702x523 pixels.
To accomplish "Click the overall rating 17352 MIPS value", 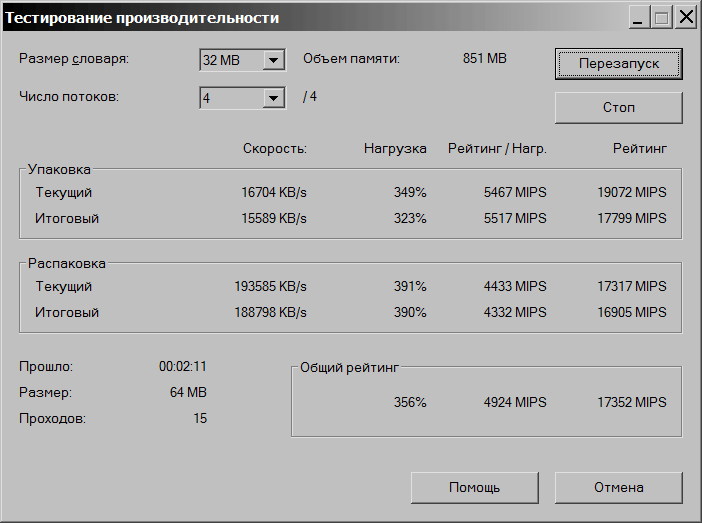I will click(x=631, y=402).
